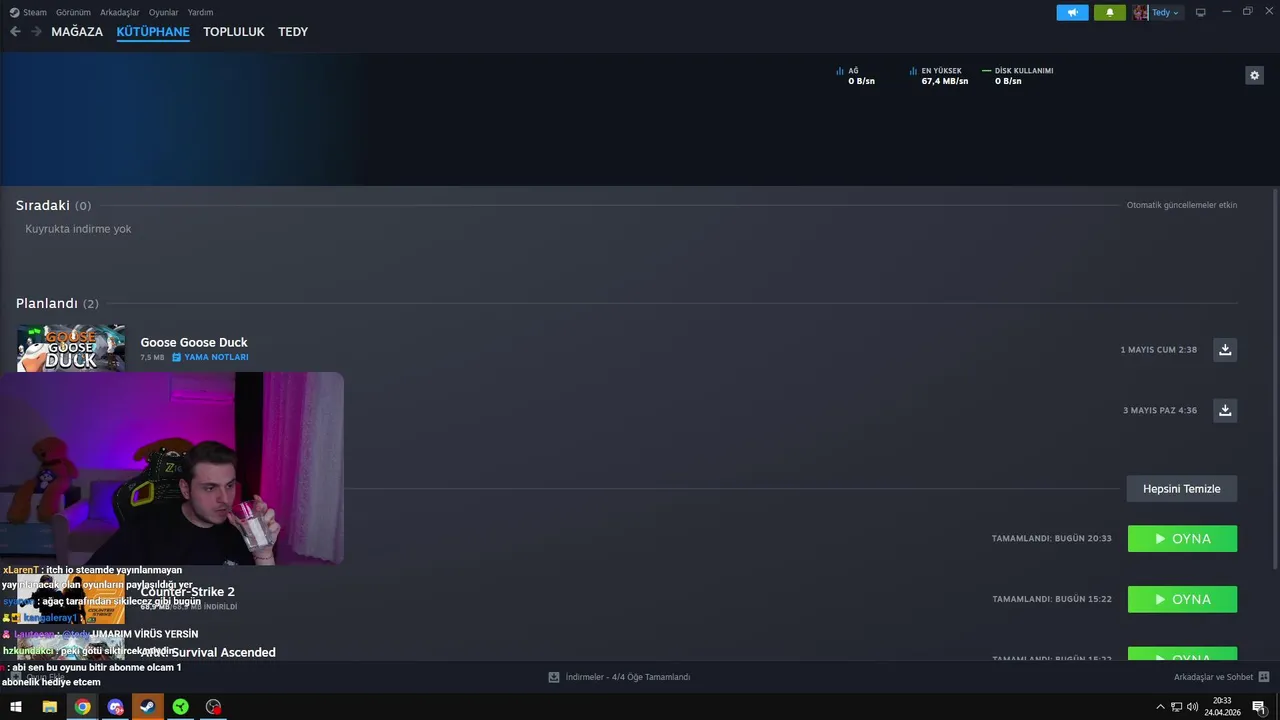Screen dimensions: 1280x720
Task: Open Discord from taskbar
Action: (x=115, y=707)
